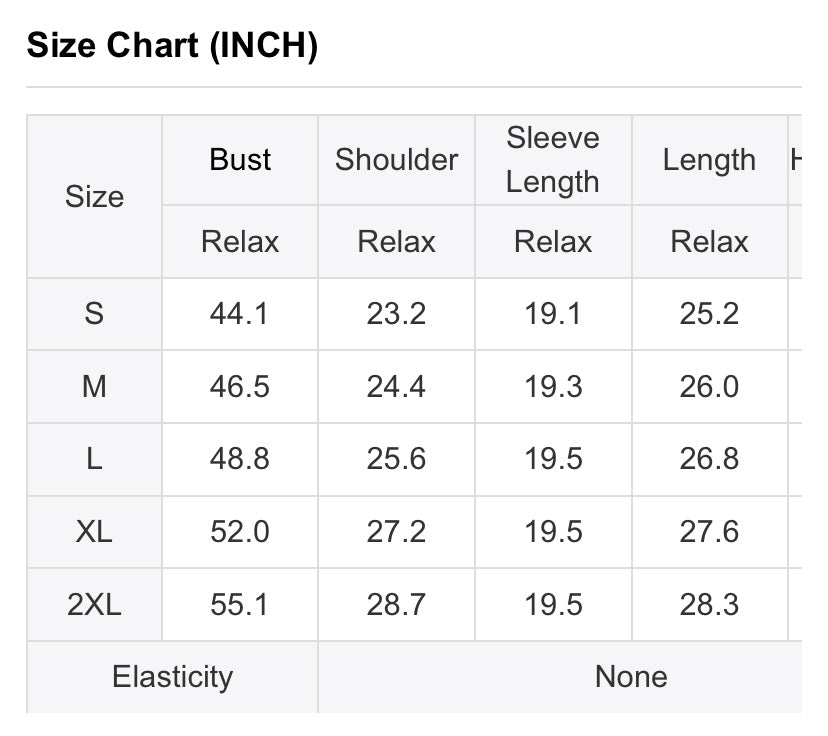Click shoulder value 24.4 for size M
Viewport: 828px width, 736px height.
pyautogui.click(x=396, y=387)
